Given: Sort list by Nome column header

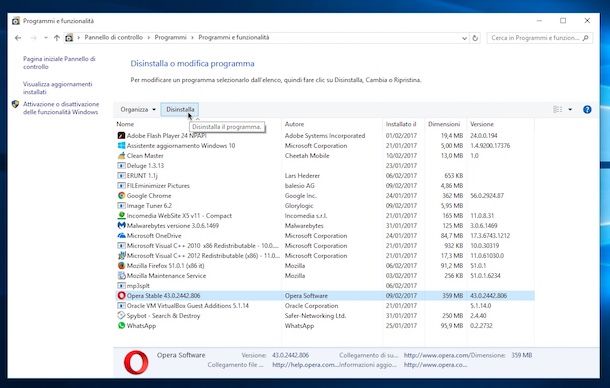Looking at the screenshot, I should coord(125,124).
